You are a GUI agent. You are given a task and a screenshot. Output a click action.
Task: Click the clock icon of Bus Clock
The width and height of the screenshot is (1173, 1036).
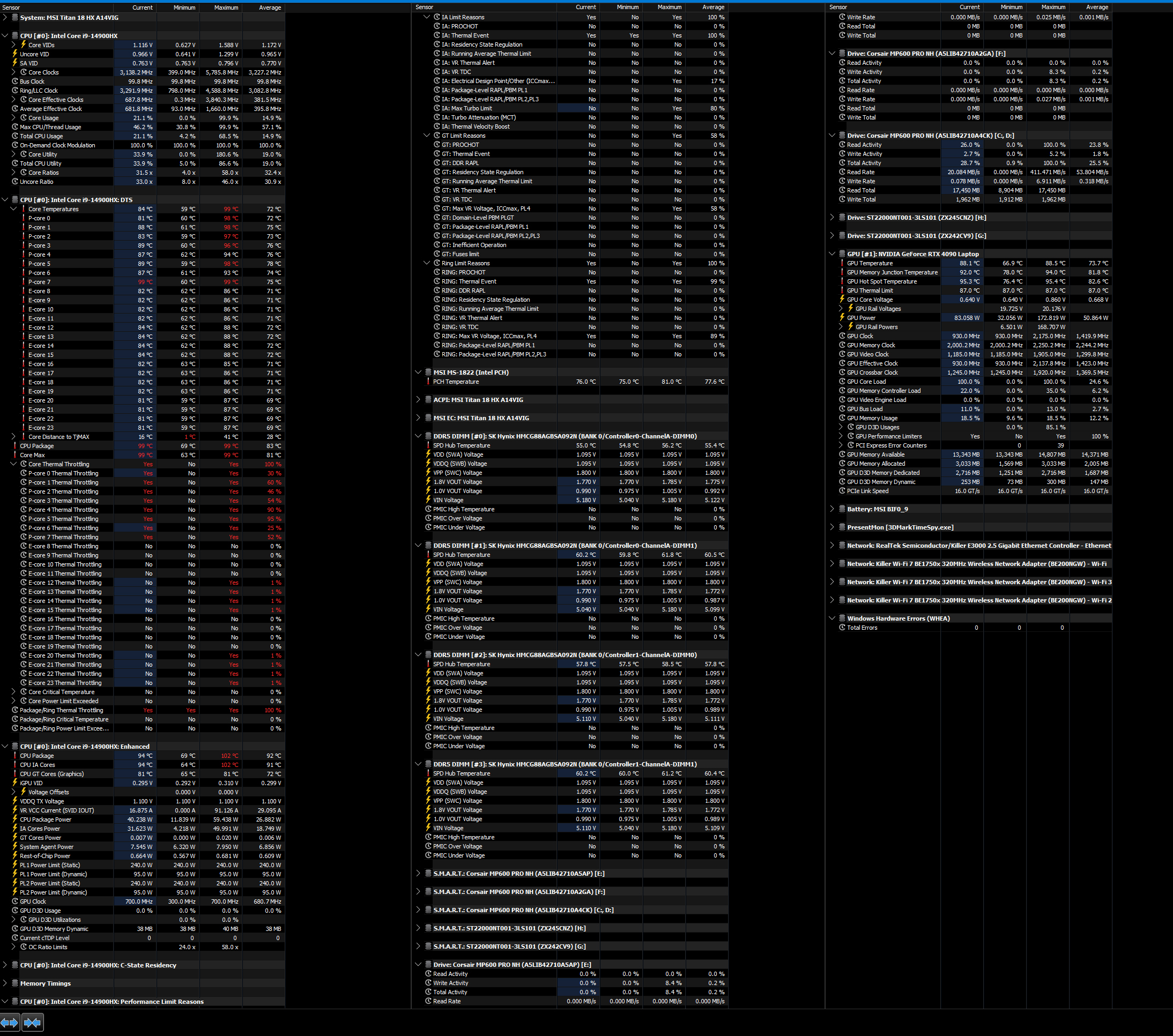click(x=15, y=81)
